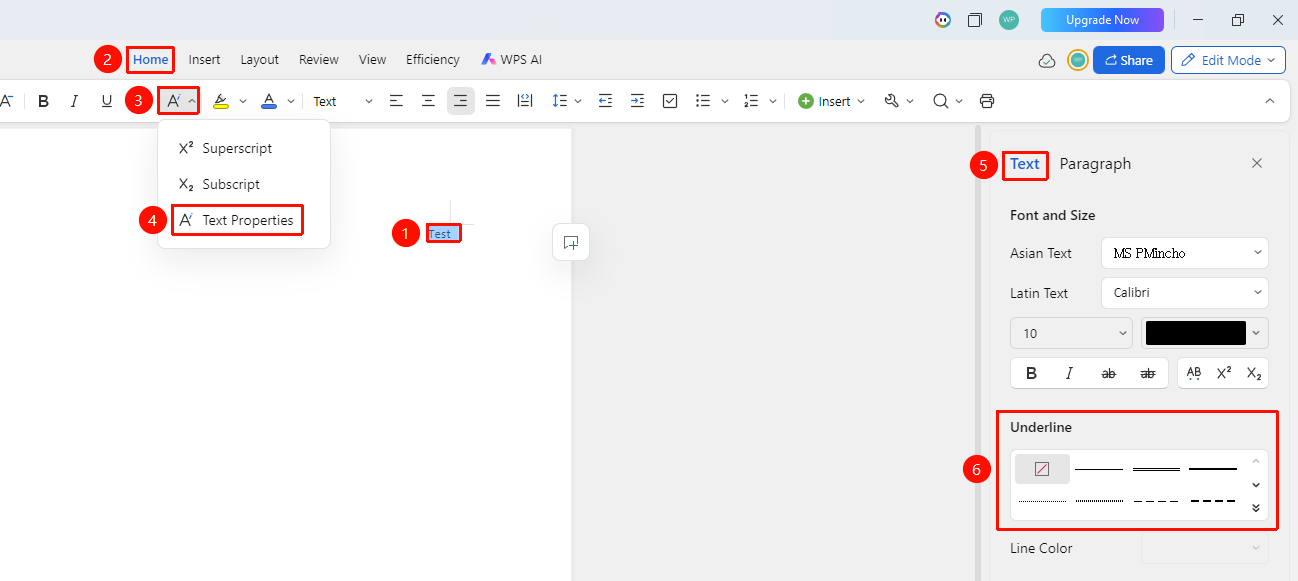This screenshot has height=581, width=1298.
Task: Open the line spacing tool
Action: pos(559,101)
